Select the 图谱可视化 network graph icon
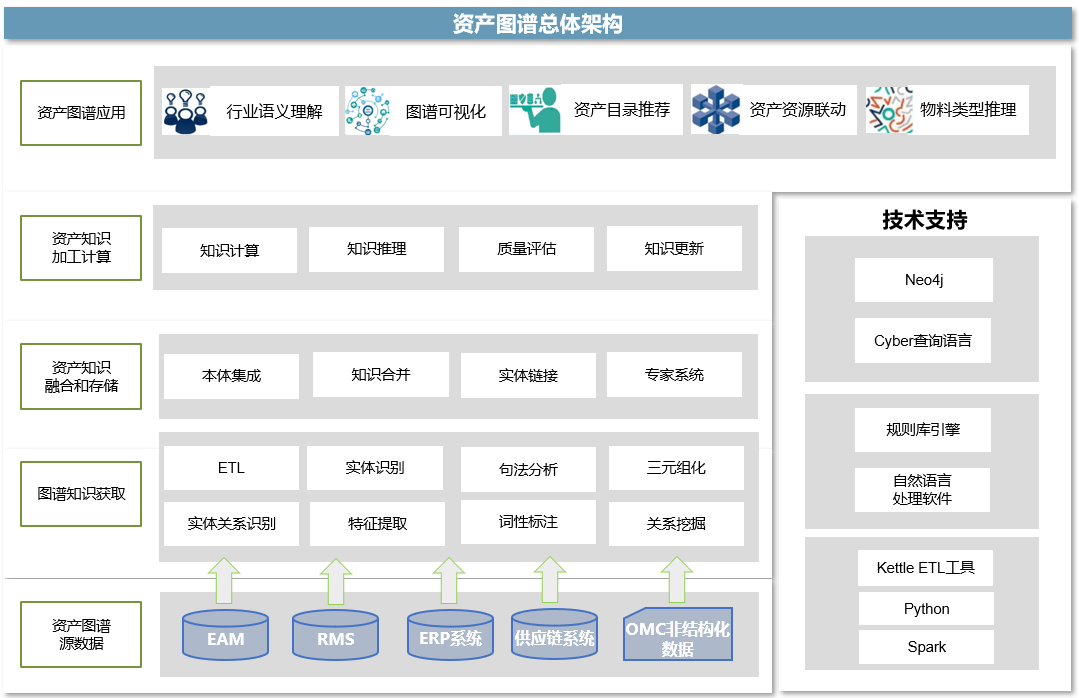Image resolution: width=1079 pixels, height=698 pixels. click(369, 110)
